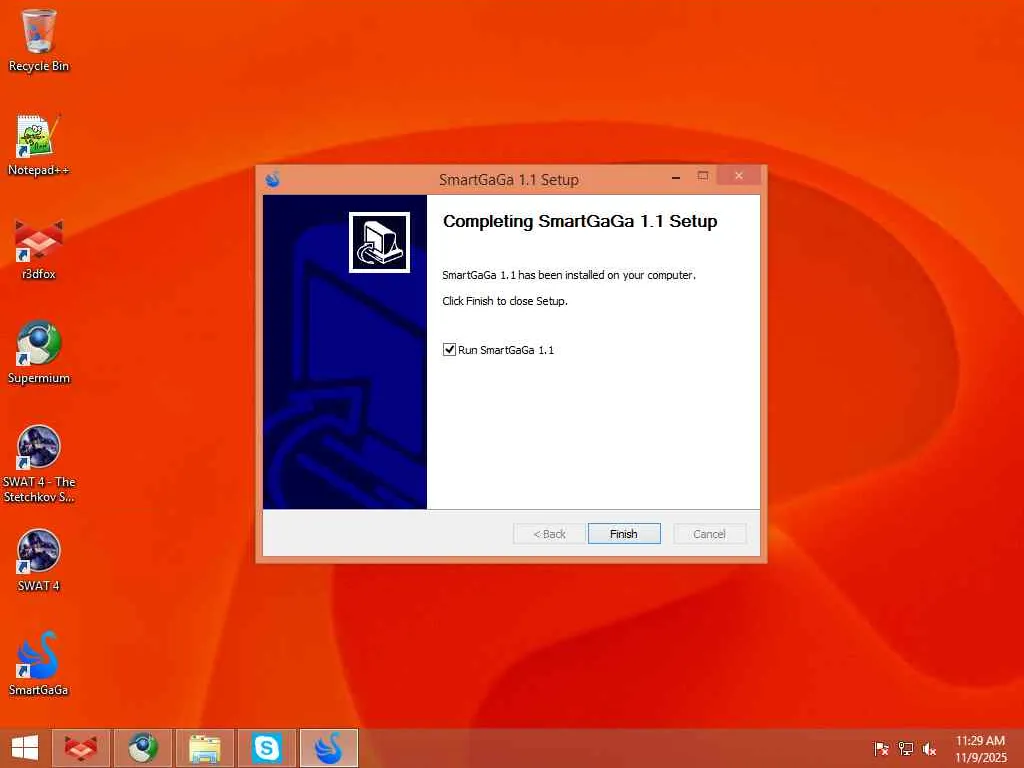Viewport: 1024px width, 768px height.
Task: Switch to SmartGaGa setup taskbar item
Action: [x=328, y=748]
